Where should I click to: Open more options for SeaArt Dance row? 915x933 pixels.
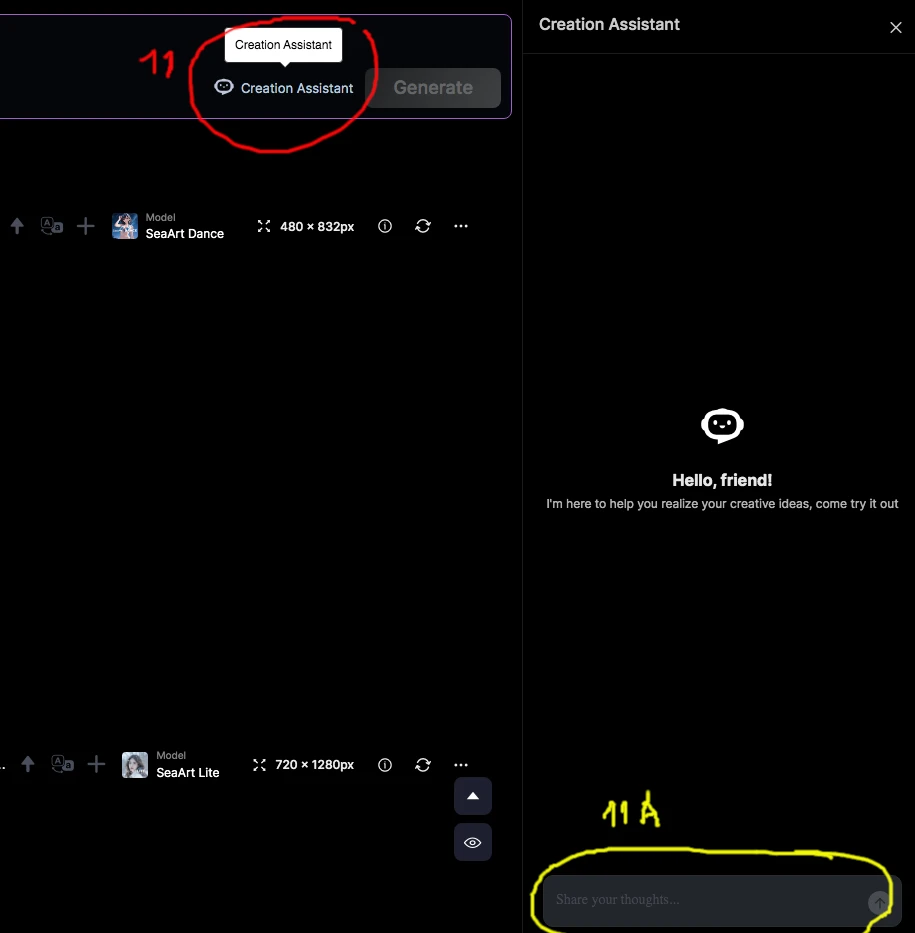tap(461, 226)
